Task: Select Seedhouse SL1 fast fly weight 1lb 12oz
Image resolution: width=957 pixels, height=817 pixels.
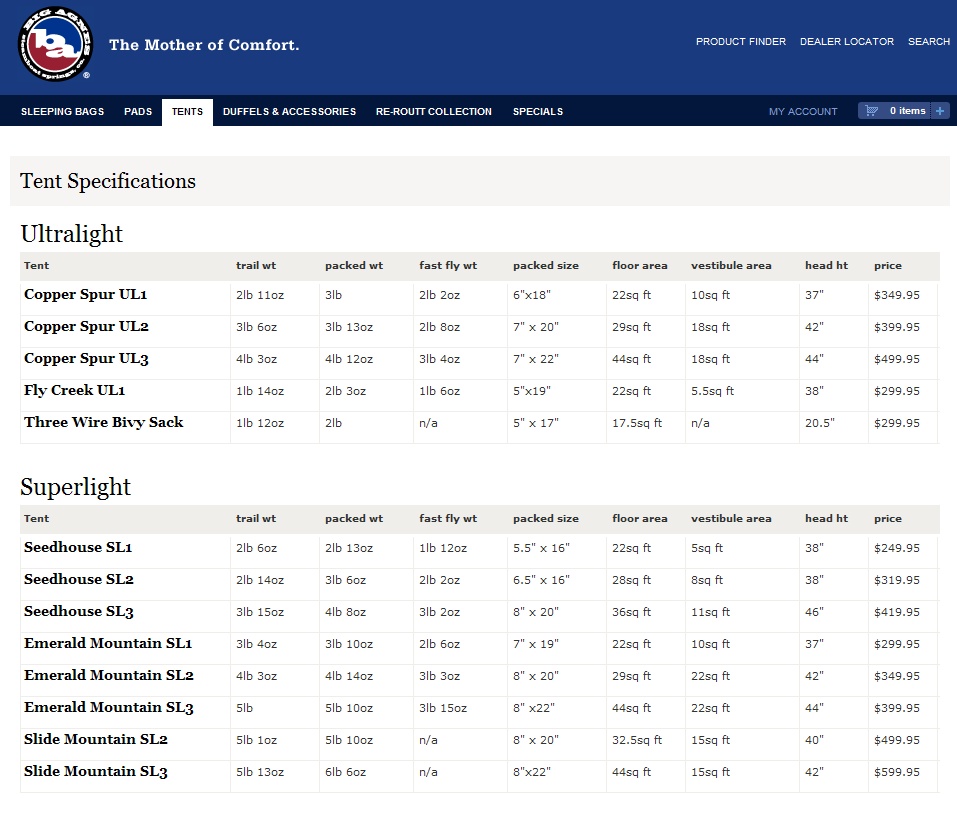Action: click(443, 549)
